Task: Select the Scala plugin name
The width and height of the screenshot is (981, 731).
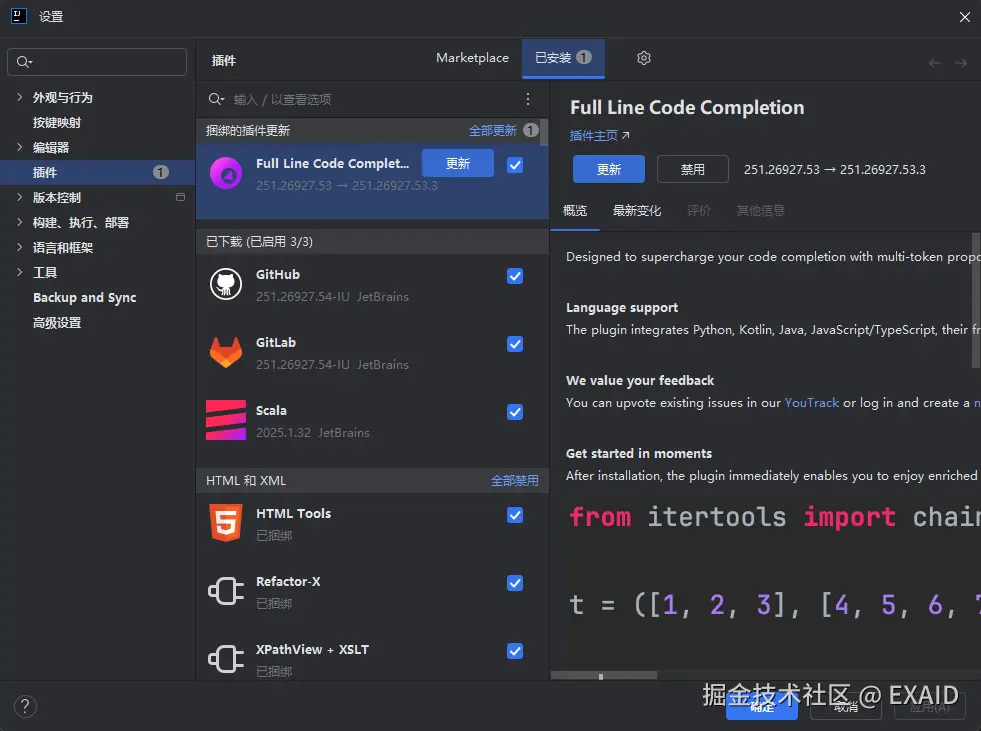Action: point(271,411)
